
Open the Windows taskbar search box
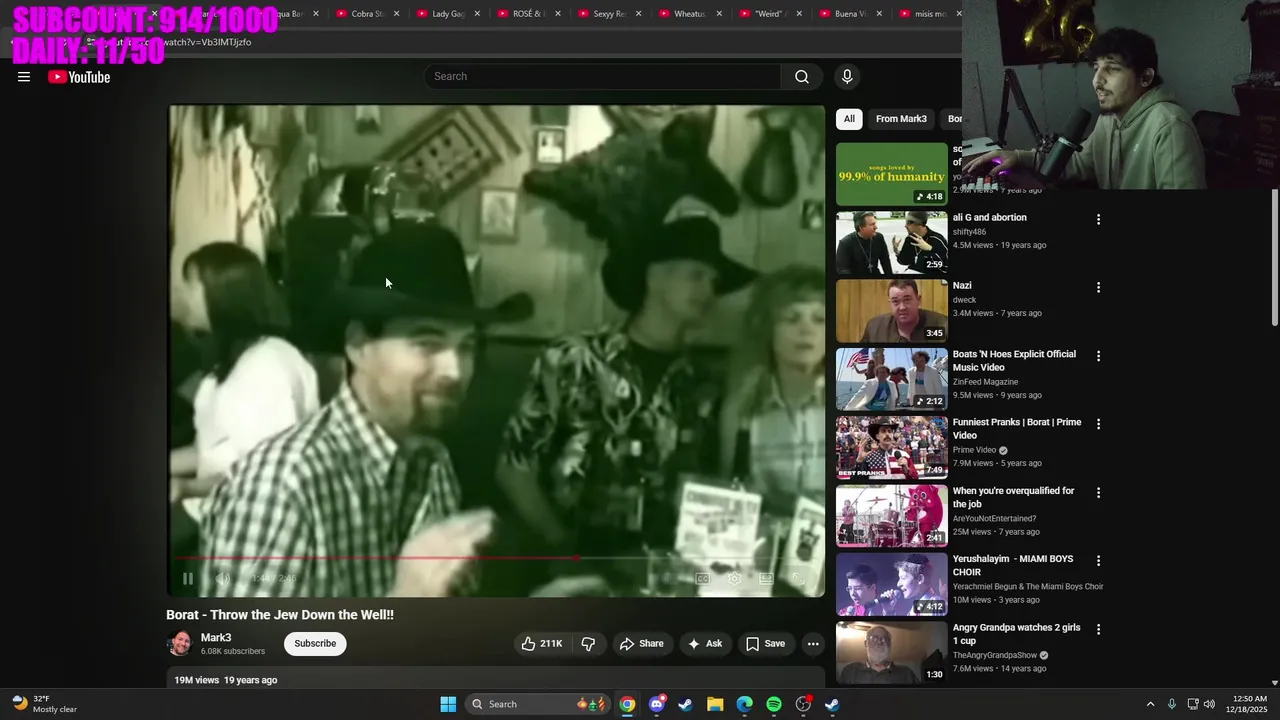538,704
